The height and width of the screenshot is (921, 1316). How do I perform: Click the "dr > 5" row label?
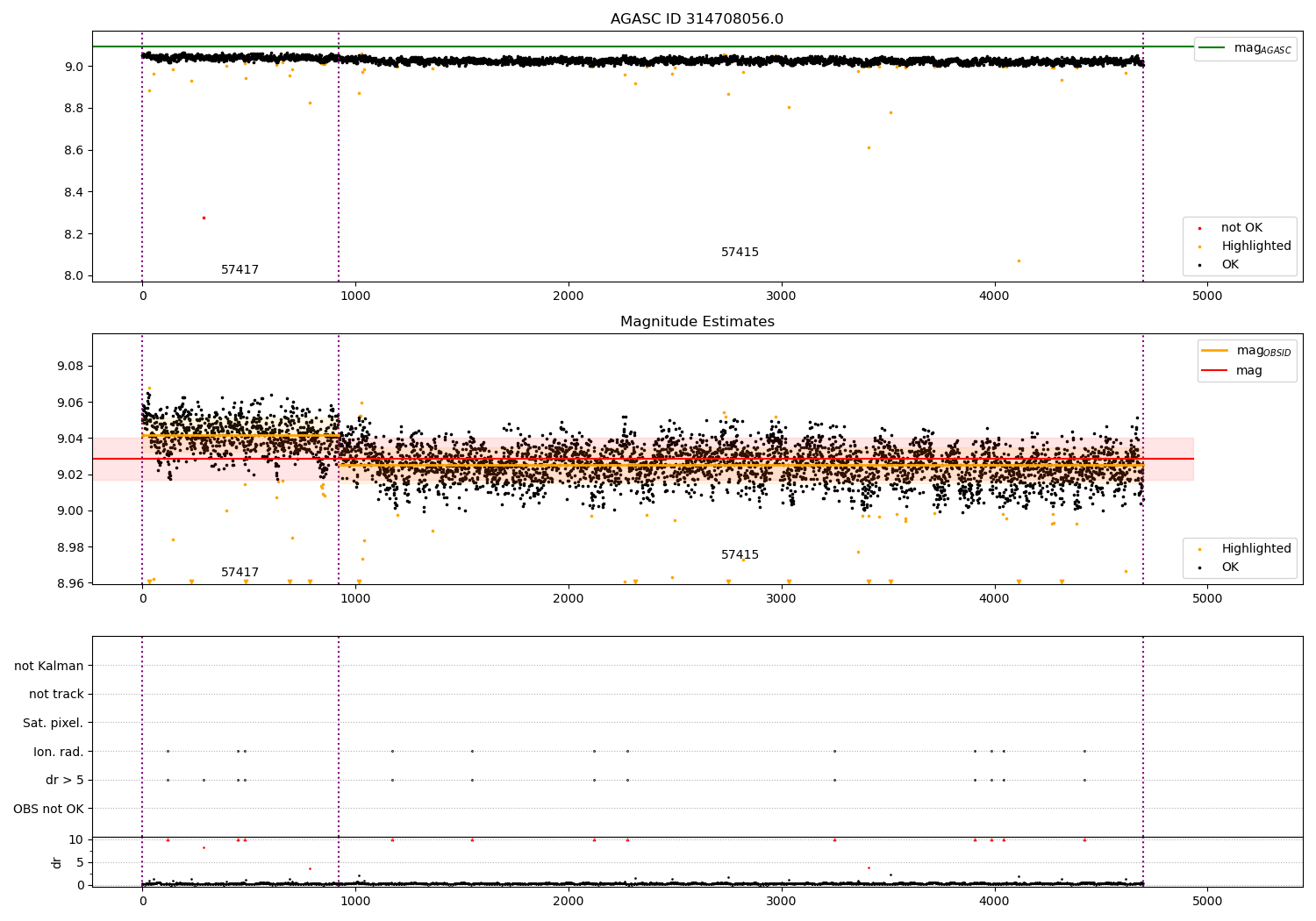click(65, 781)
